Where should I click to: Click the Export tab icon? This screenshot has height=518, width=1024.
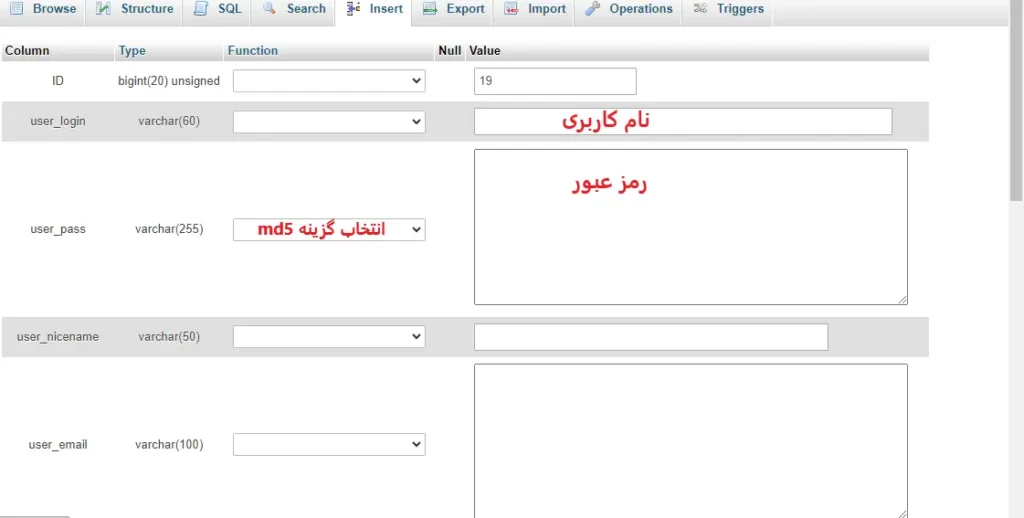[x=430, y=9]
